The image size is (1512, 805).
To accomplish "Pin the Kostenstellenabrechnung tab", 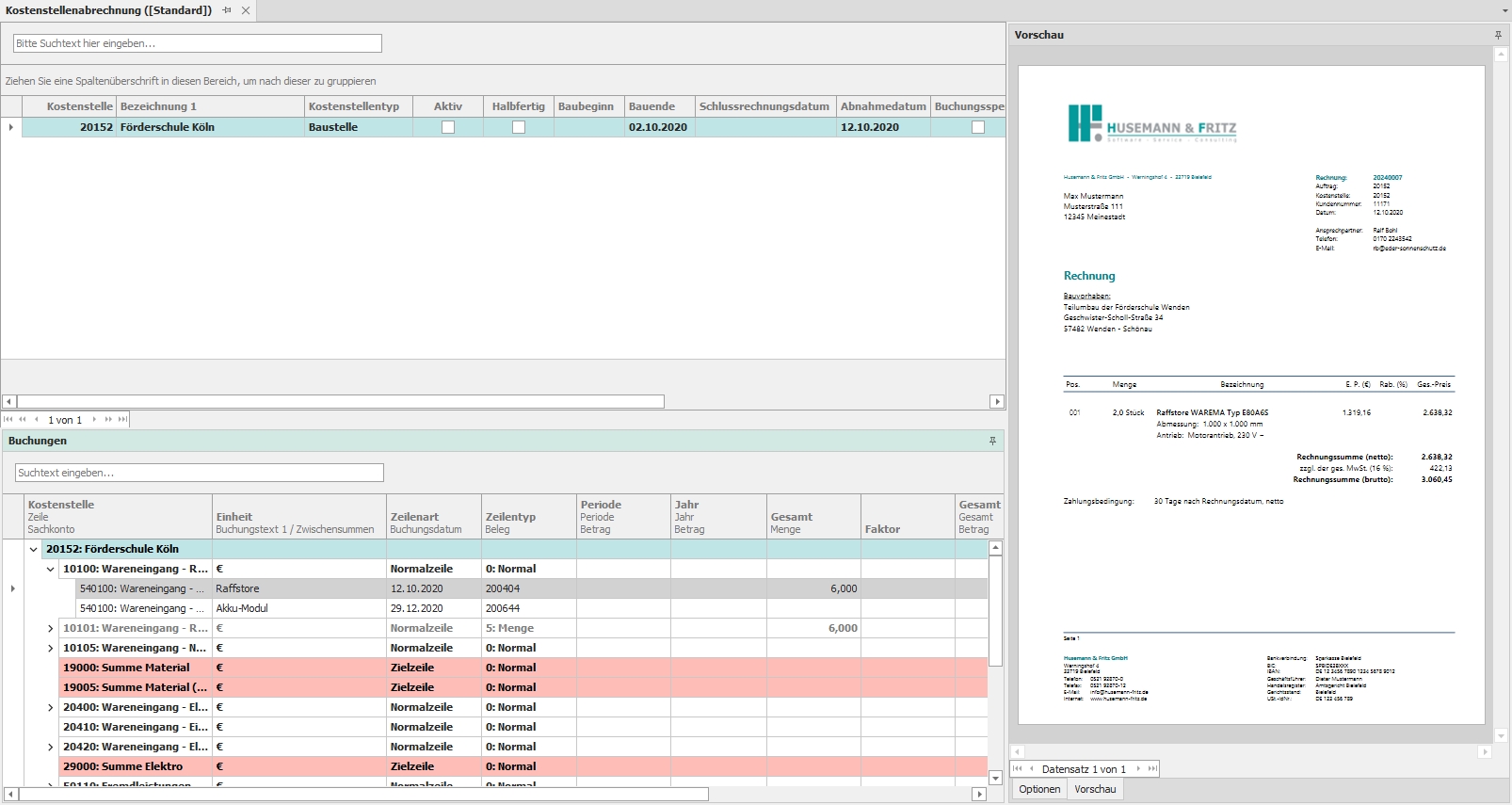I will (x=227, y=10).
